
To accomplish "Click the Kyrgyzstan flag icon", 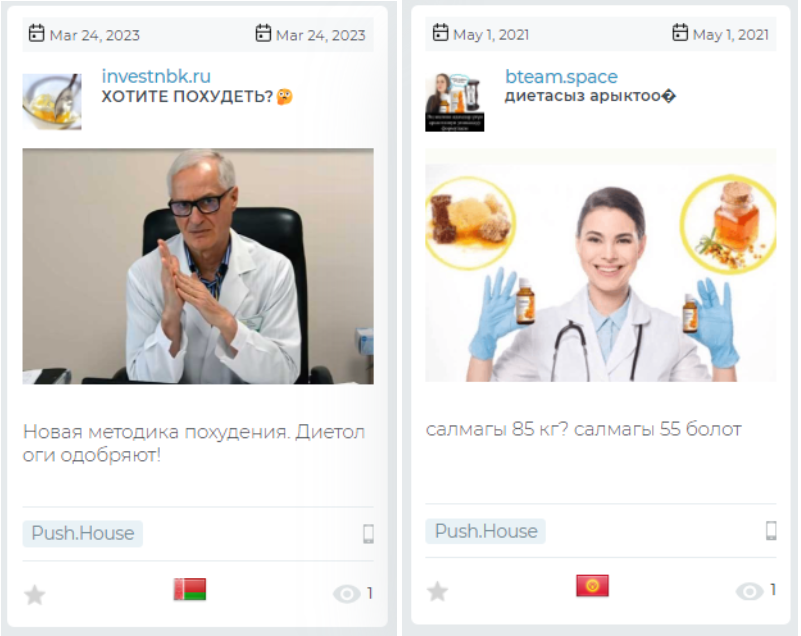I will pos(593,585).
